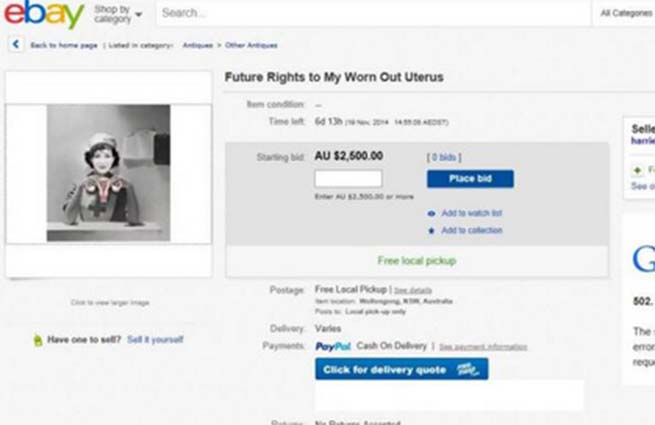Click the star icon for collection
Screen dimensions: 655x425
tap(431, 231)
